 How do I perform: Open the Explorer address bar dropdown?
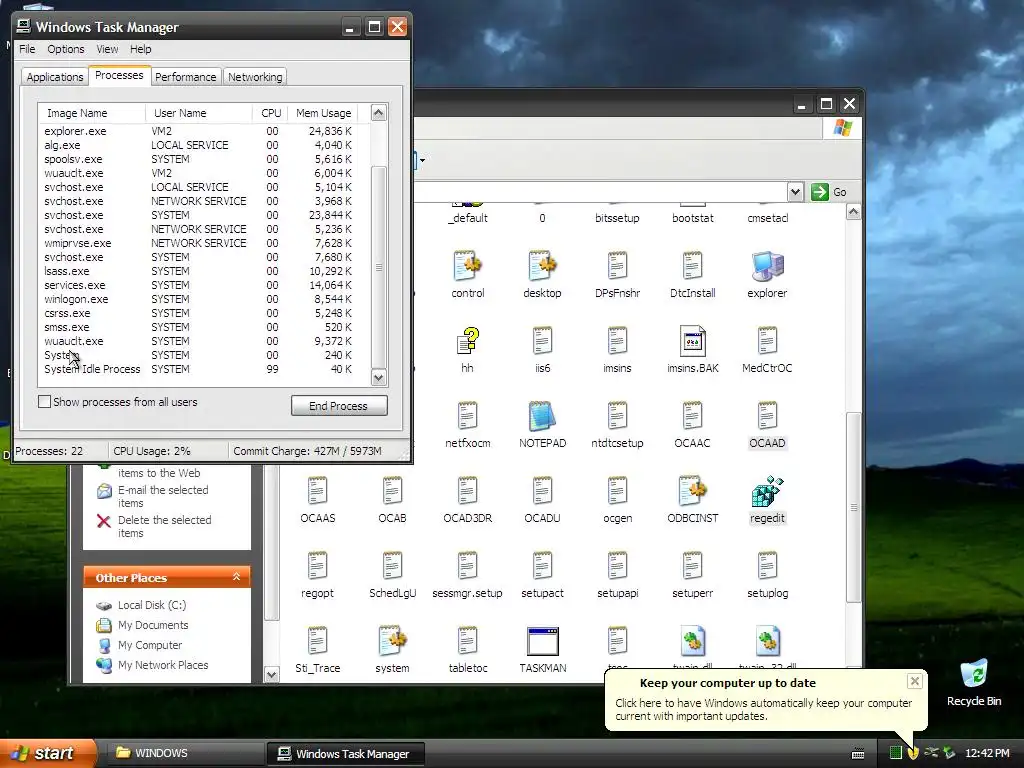pos(795,192)
